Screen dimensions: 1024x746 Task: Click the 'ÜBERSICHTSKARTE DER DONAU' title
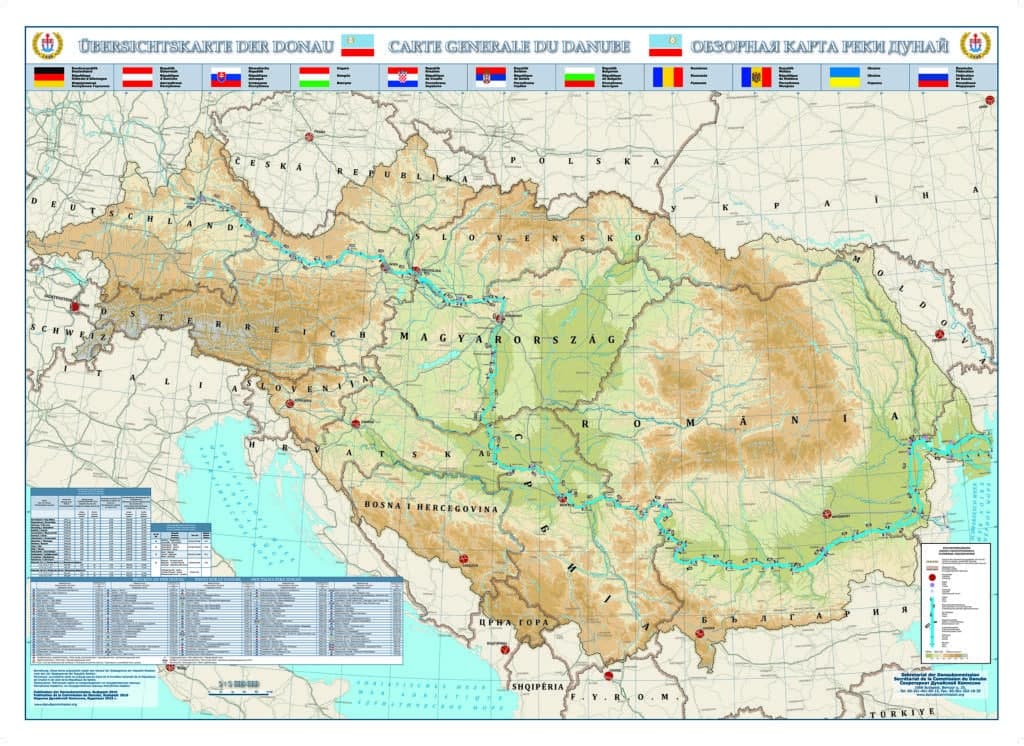pos(206,46)
